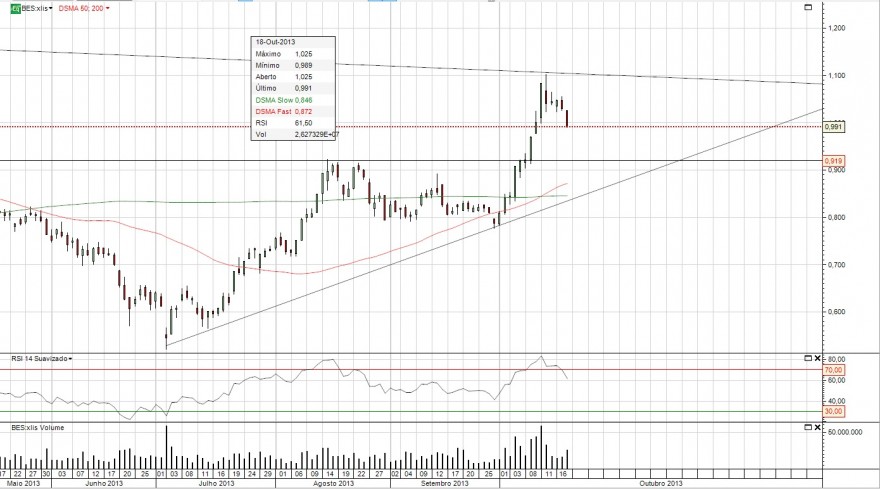Click the 1,200 price axis label
Image resolution: width=880 pixels, height=489 pixels.
coord(836,28)
